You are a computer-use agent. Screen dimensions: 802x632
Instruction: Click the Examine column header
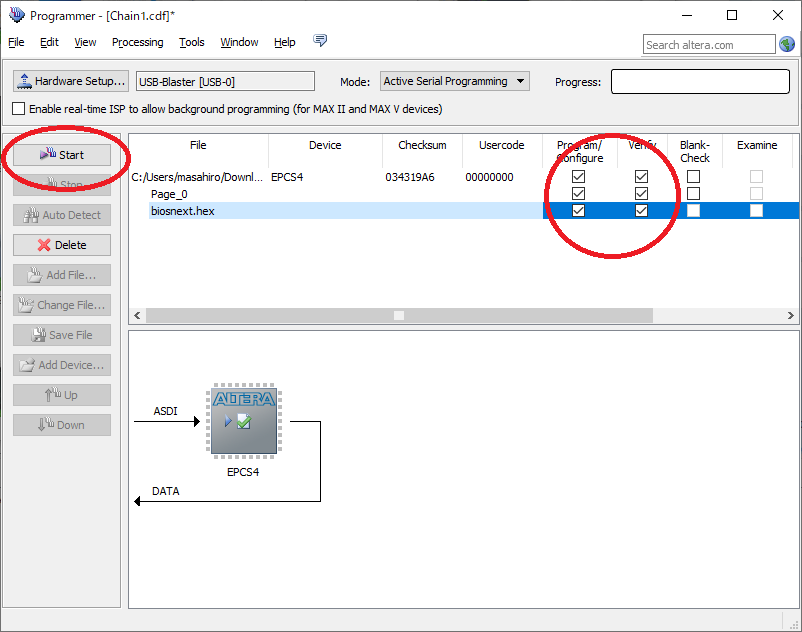coord(757,145)
